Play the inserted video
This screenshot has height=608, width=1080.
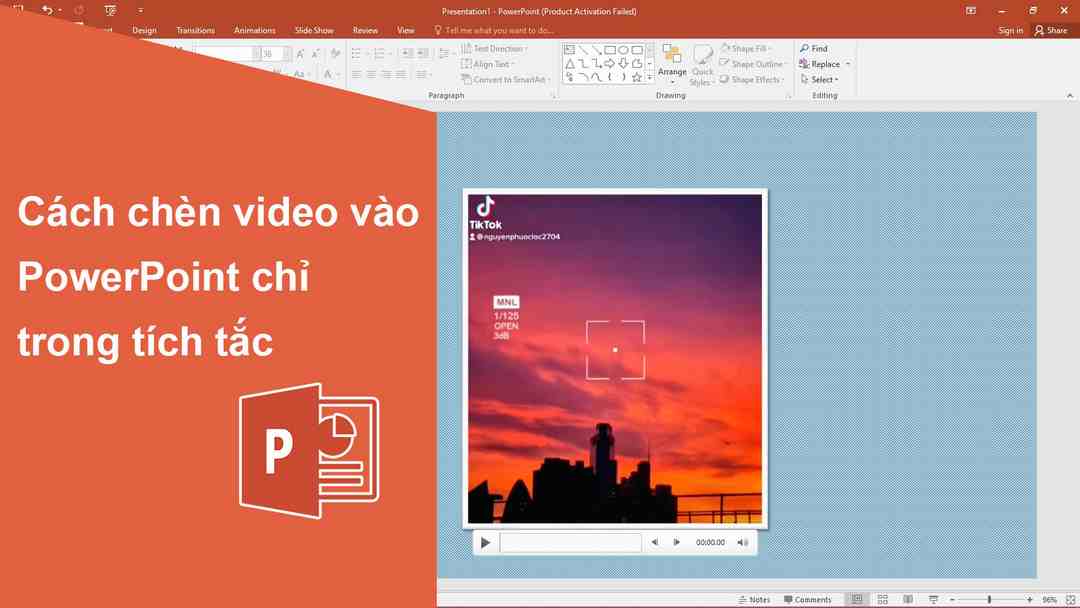point(485,543)
